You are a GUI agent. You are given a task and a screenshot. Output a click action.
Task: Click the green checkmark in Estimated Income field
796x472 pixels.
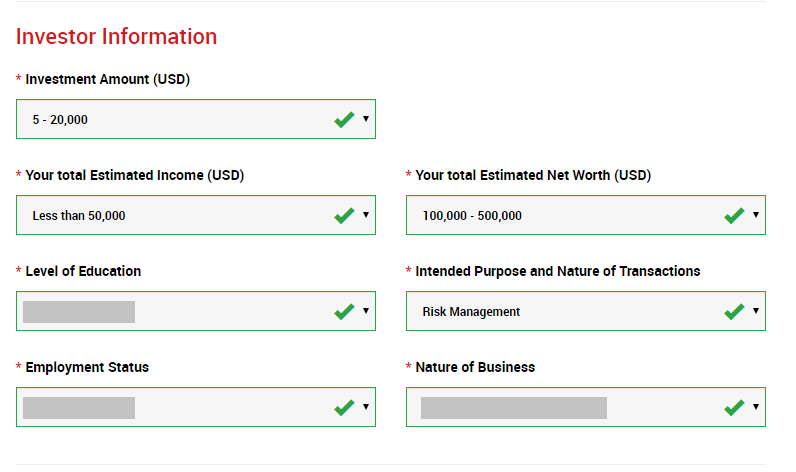coord(344,215)
